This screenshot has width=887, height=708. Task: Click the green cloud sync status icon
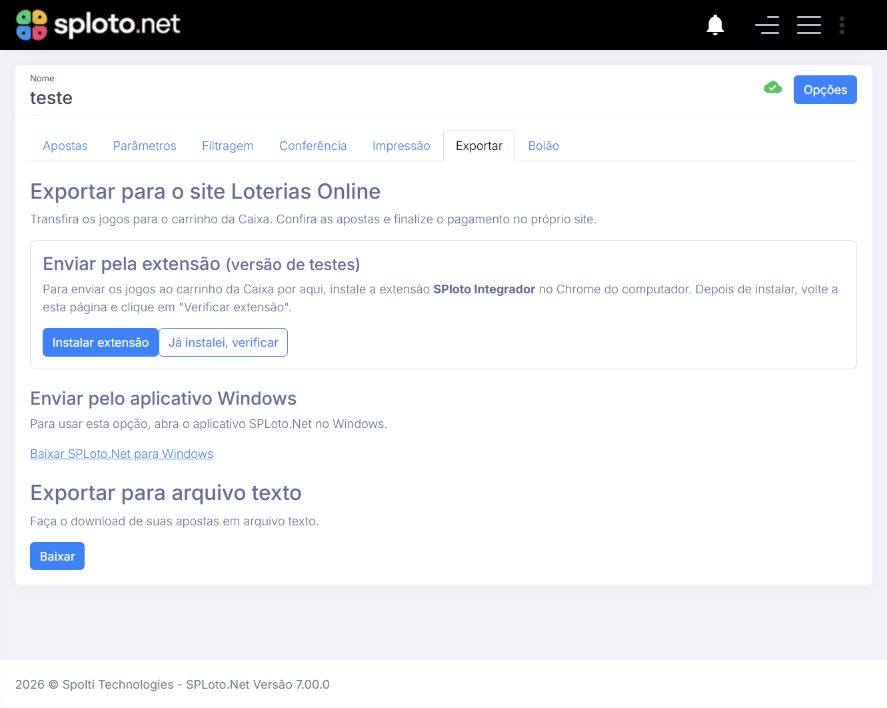(773, 88)
